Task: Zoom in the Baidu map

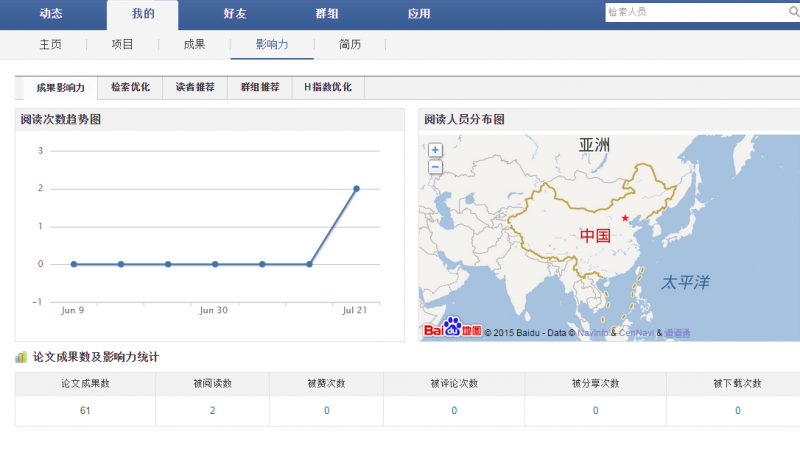Action: coord(435,150)
